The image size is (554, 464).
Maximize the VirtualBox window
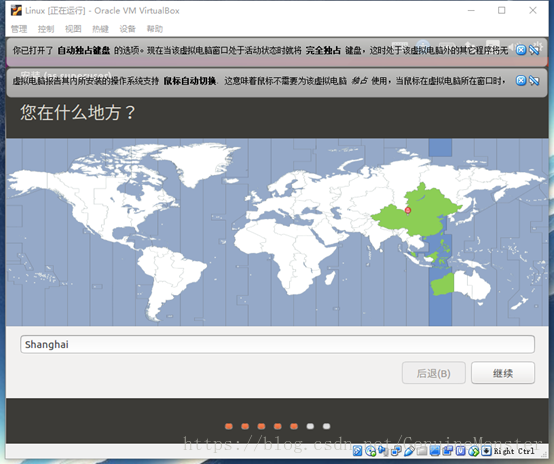click(502, 11)
